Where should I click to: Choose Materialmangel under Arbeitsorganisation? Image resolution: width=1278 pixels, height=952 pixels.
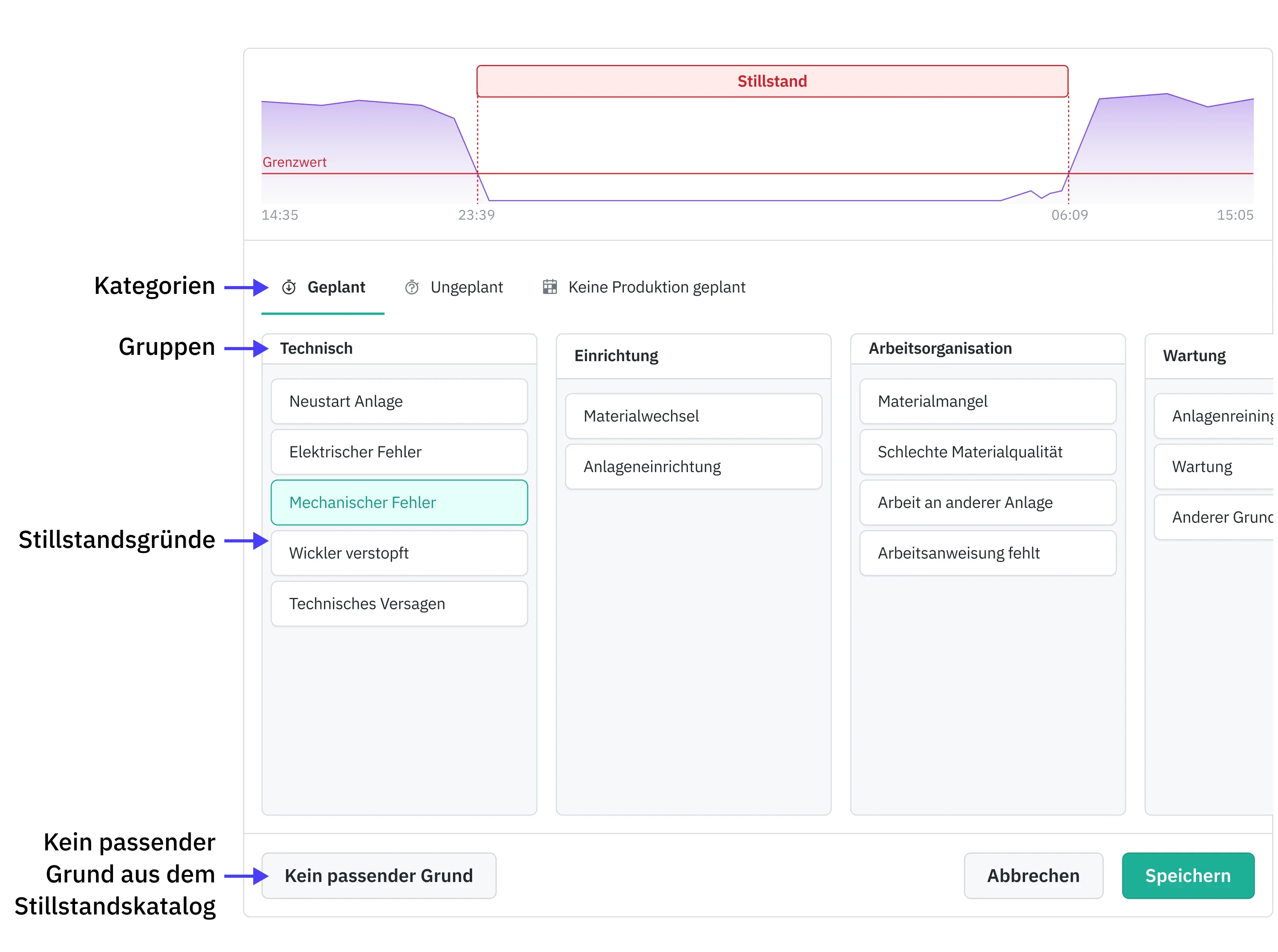987,401
